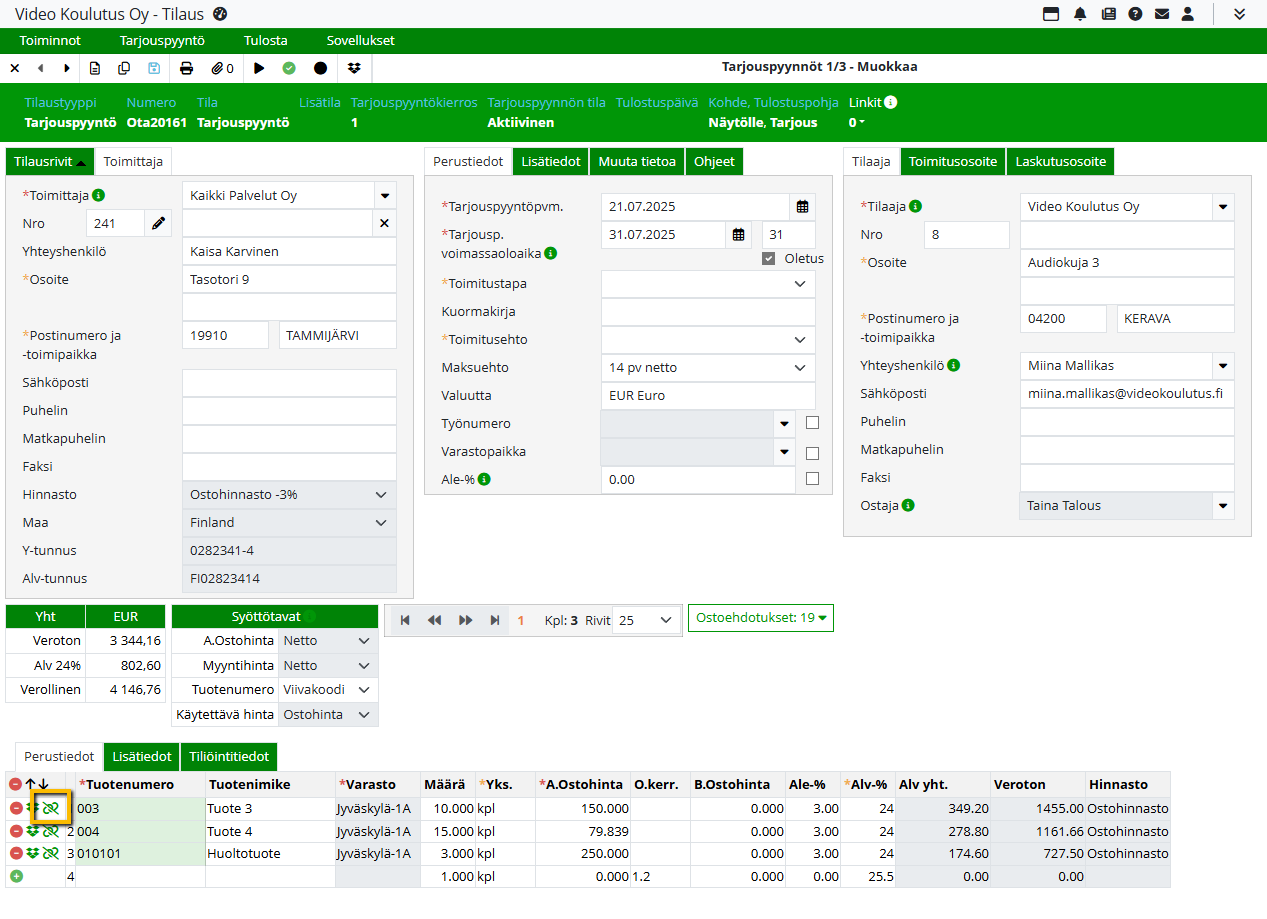Click the Dropbox icon in the toolbar
This screenshot has width=1267, height=919.
(x=354, y=68)
